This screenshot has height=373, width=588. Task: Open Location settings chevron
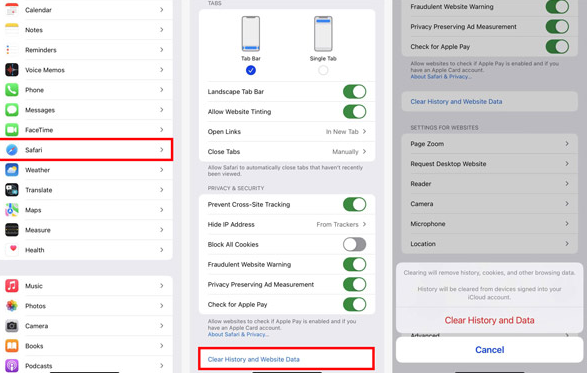567,244
